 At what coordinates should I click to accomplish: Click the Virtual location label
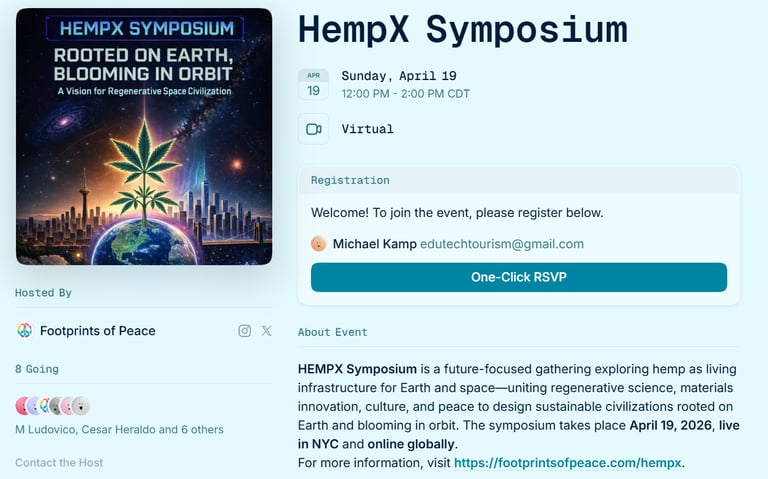pyautogui.click(x=367, y=129)
